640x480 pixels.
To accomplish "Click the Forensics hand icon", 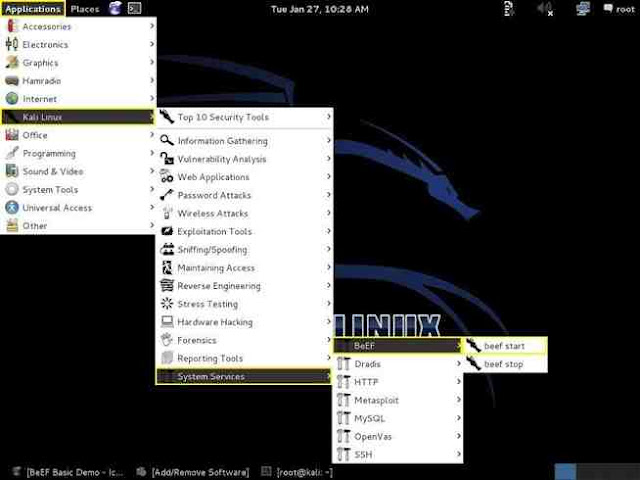I will pos(167,340).
